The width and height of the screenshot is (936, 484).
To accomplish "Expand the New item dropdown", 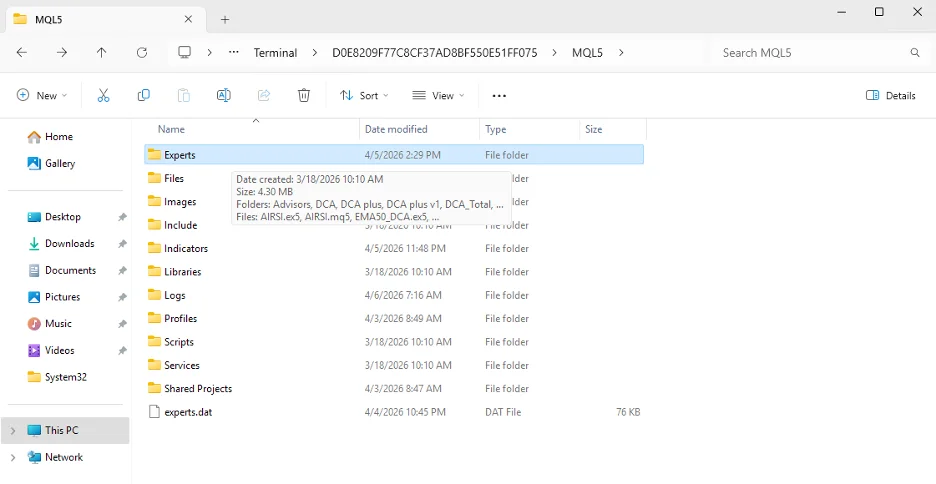I will [42, 95].
